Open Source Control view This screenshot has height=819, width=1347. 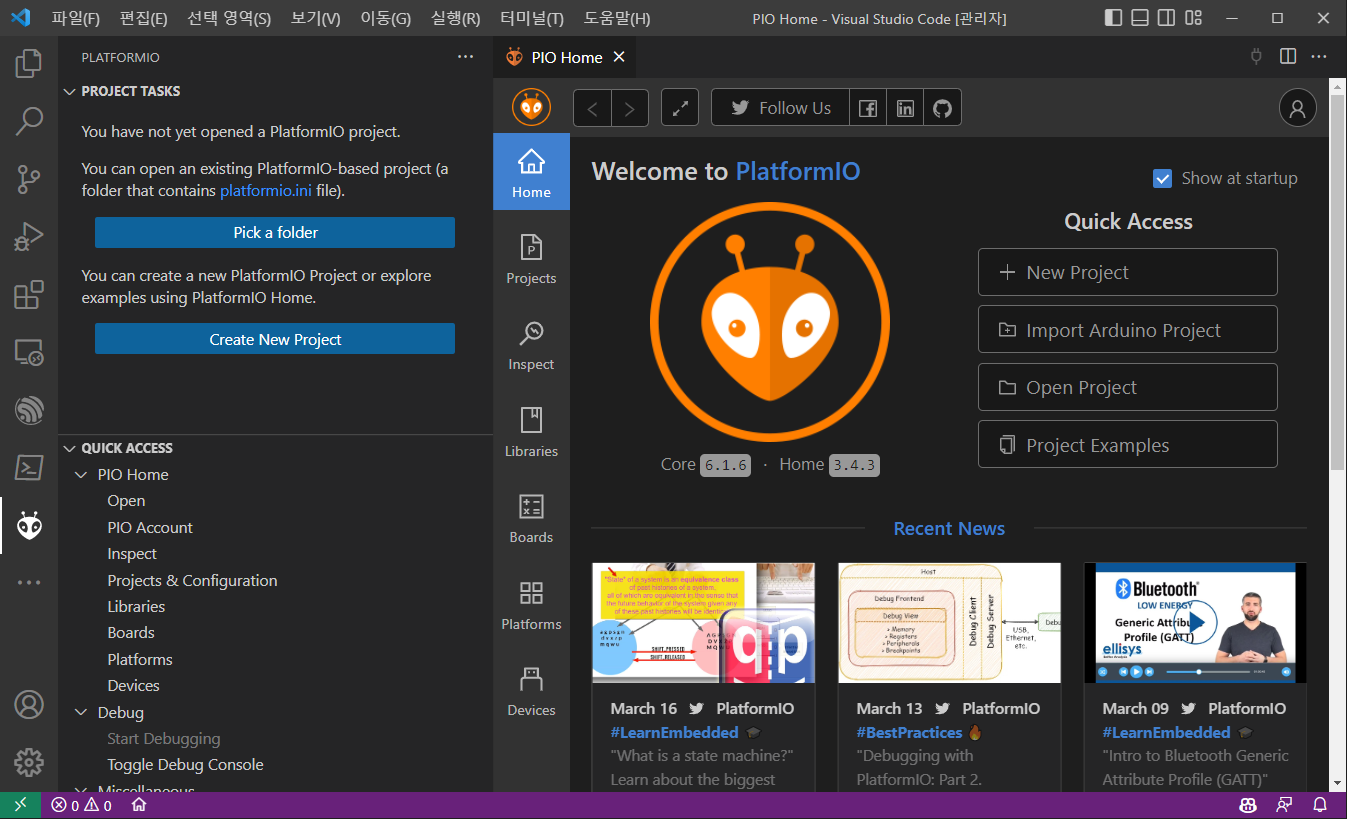tap(29, 180)
